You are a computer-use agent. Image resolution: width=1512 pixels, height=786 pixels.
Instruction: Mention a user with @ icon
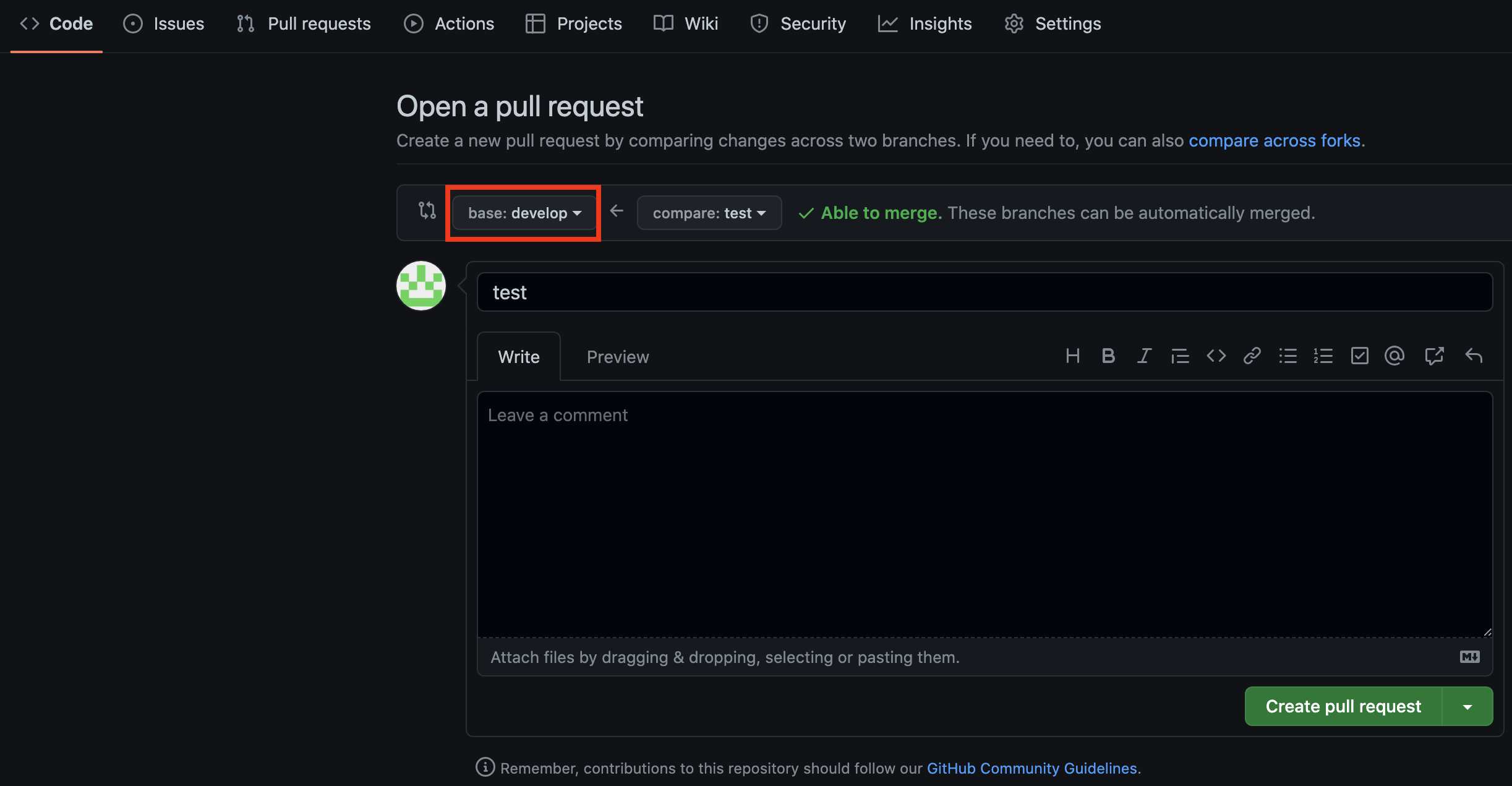1395,356
